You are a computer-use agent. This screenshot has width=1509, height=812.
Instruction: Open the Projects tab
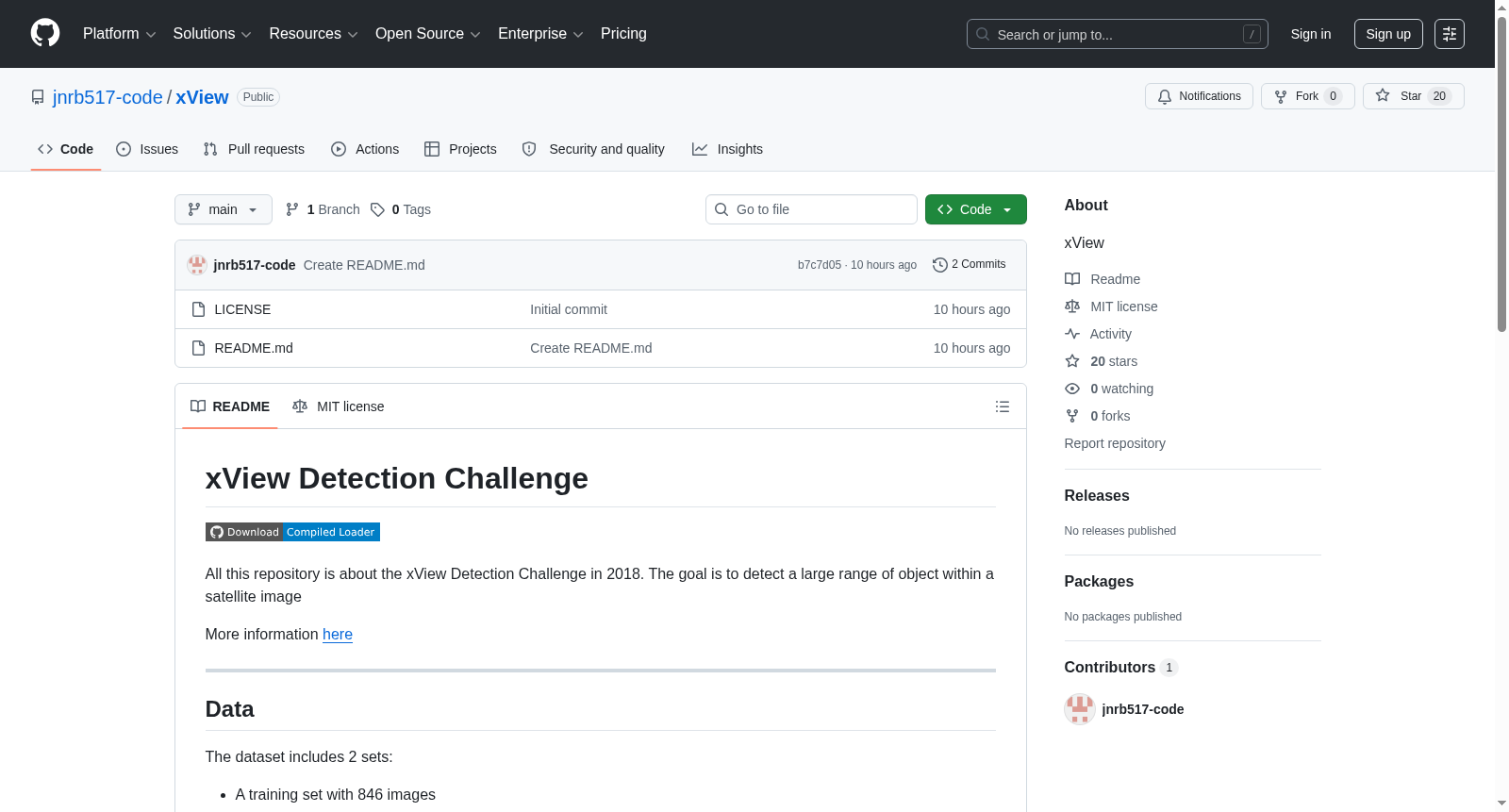[460, 149]
